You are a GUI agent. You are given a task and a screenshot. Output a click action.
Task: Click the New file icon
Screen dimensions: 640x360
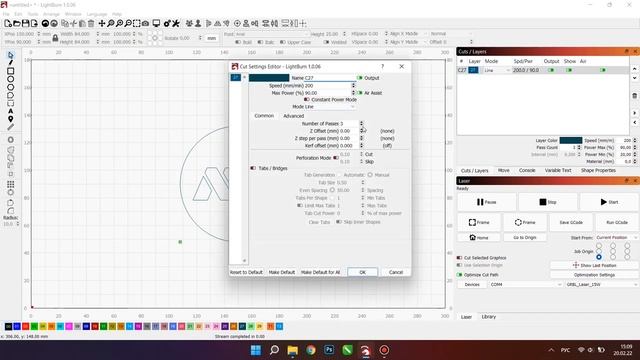8,24
